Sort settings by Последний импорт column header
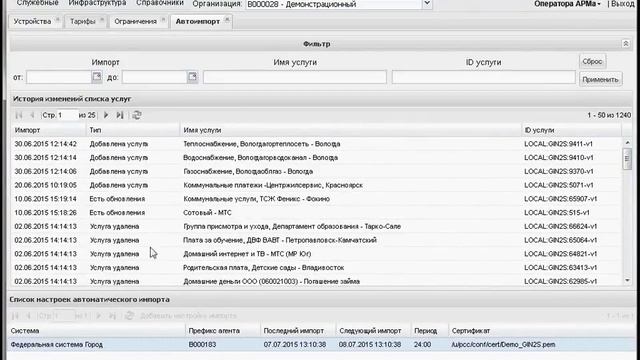 point(298,331)
